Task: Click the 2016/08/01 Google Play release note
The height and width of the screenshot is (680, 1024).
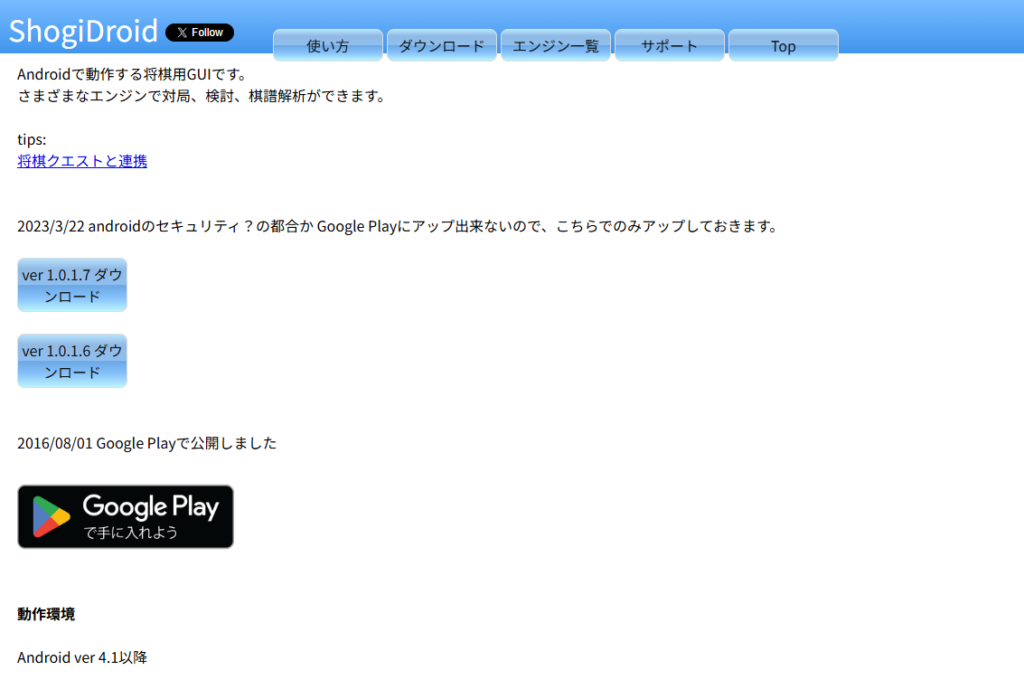Action: 146,442
